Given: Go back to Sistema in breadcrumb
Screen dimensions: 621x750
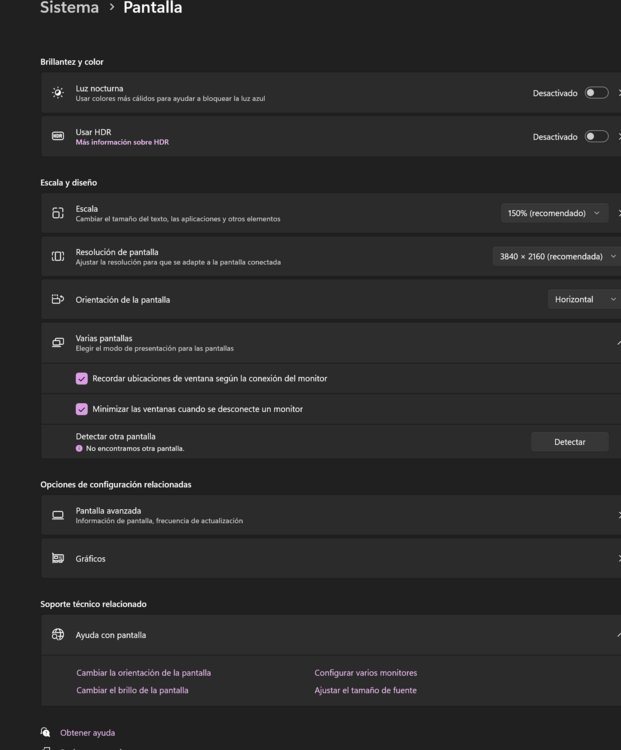Looking at the screenshot, I should click(x=69, y=9).
